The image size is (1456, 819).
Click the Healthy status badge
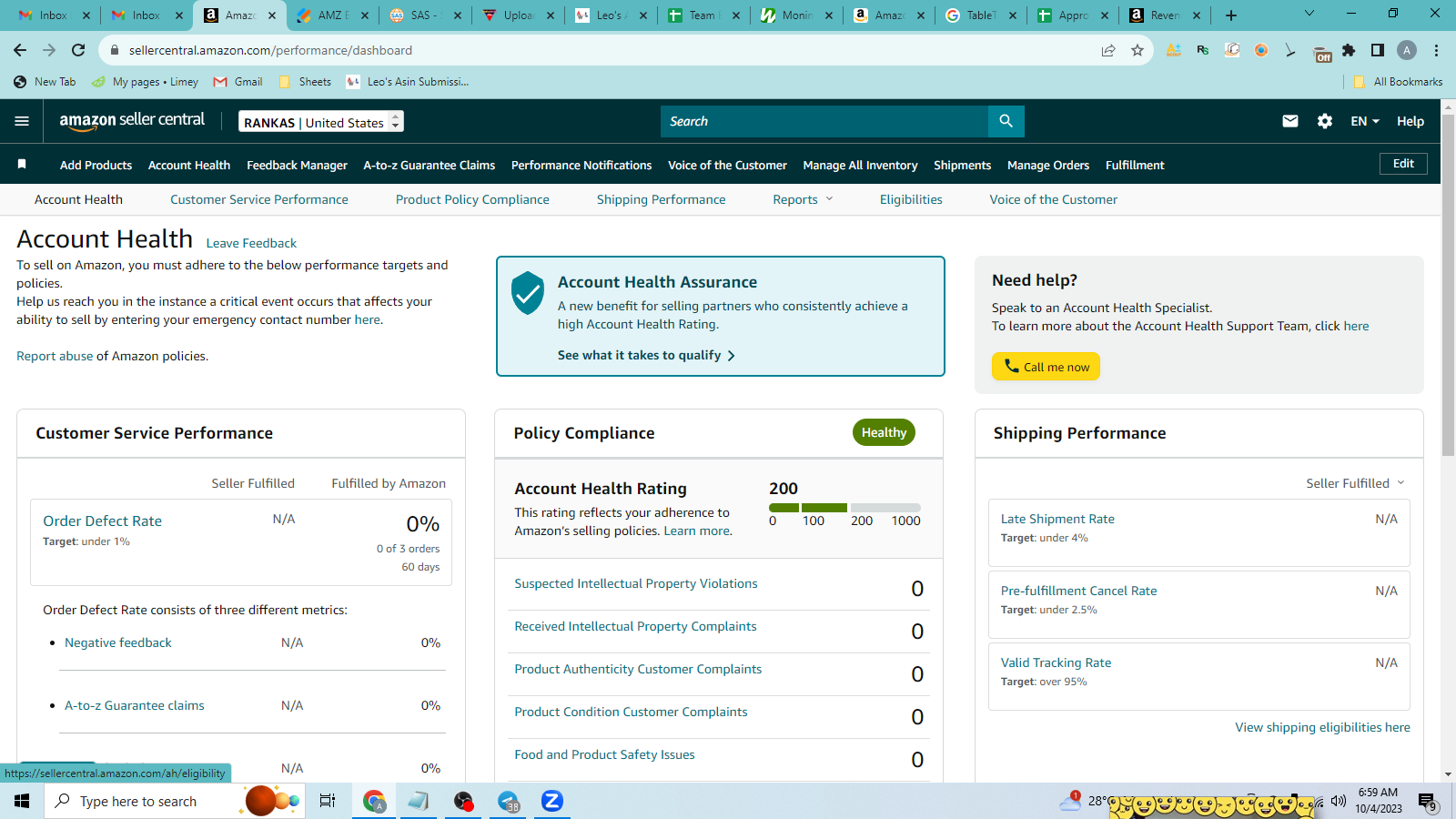coord(884,432)
